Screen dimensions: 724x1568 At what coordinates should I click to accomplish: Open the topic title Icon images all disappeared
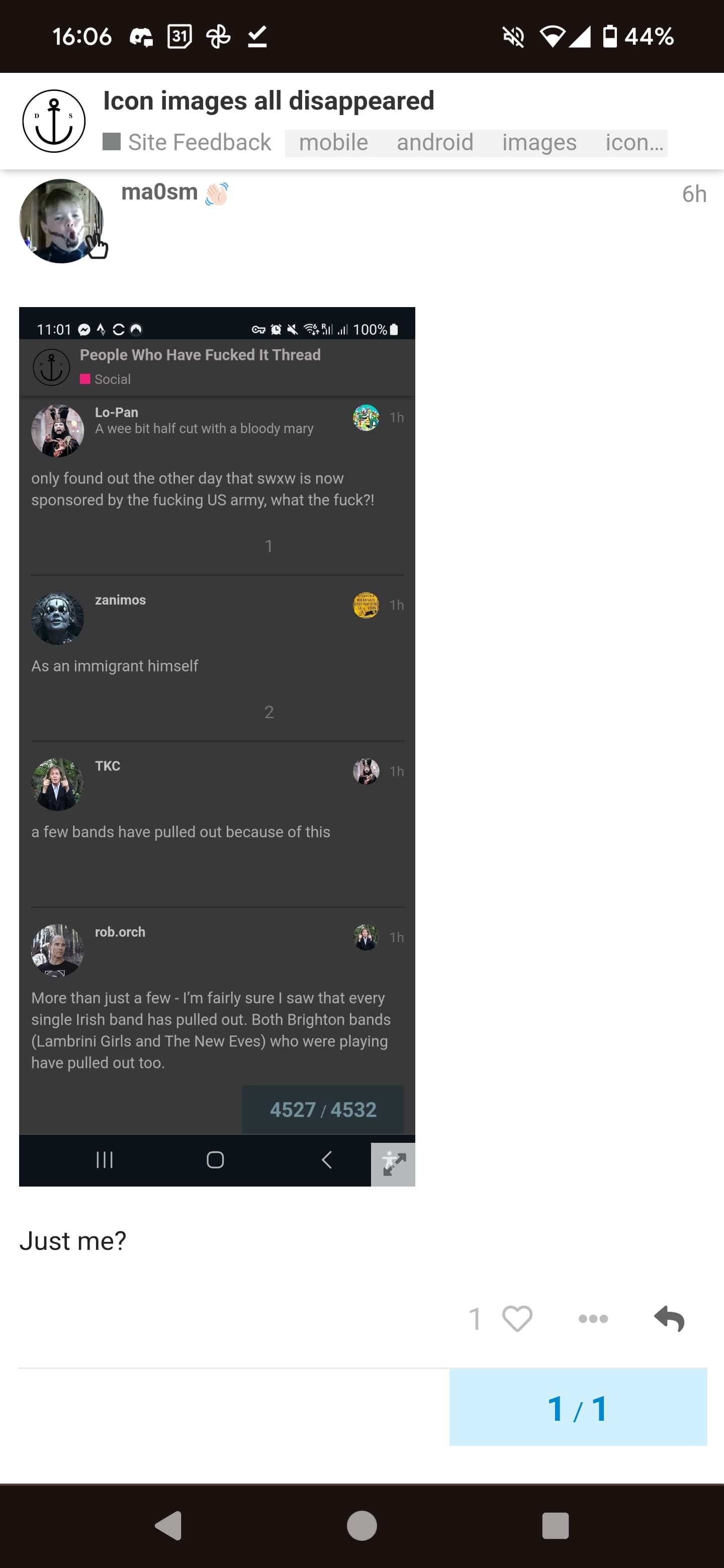(268, 101)
